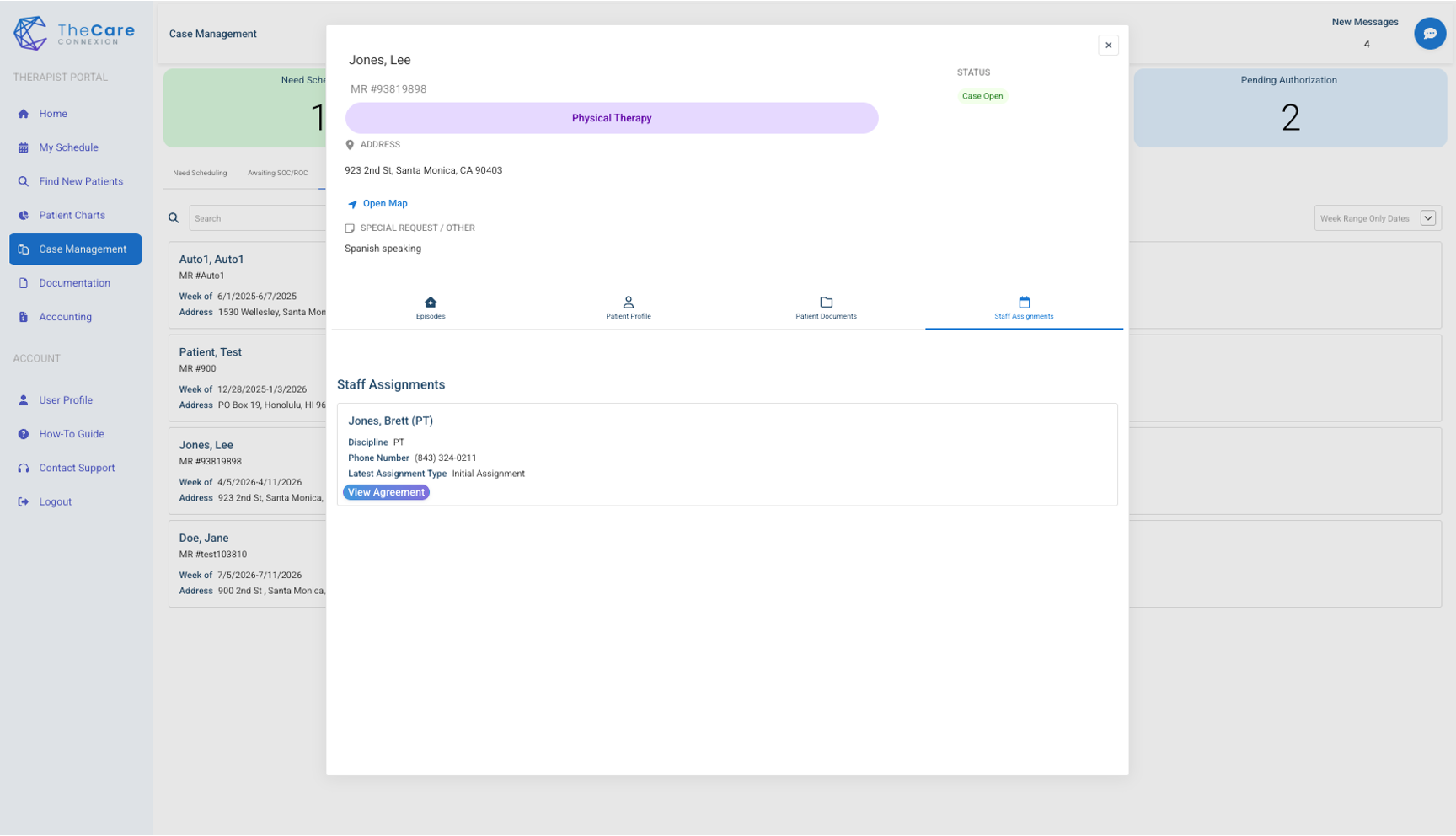Open Week Range Only Dates dropdown

pos(1378,218)
